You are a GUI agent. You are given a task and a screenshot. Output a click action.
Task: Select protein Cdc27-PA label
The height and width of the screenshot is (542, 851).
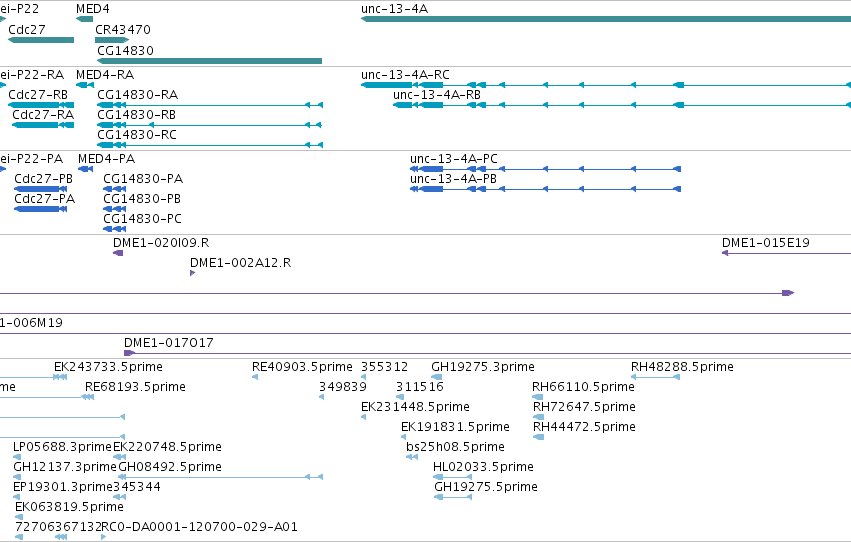pyautogui.click(x=45, y=199)
